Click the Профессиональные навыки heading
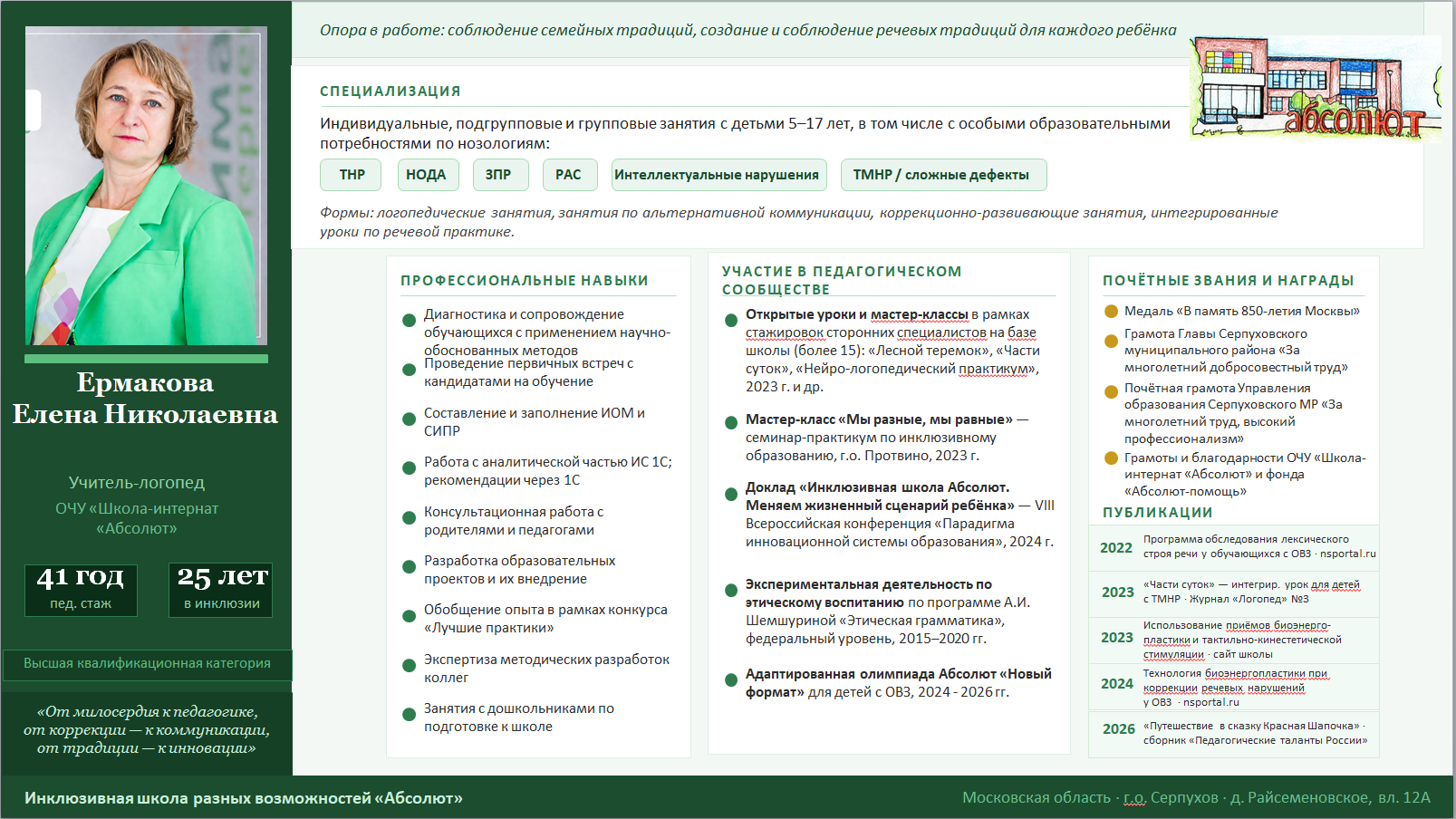1456x819 pixels. point(525,281)
